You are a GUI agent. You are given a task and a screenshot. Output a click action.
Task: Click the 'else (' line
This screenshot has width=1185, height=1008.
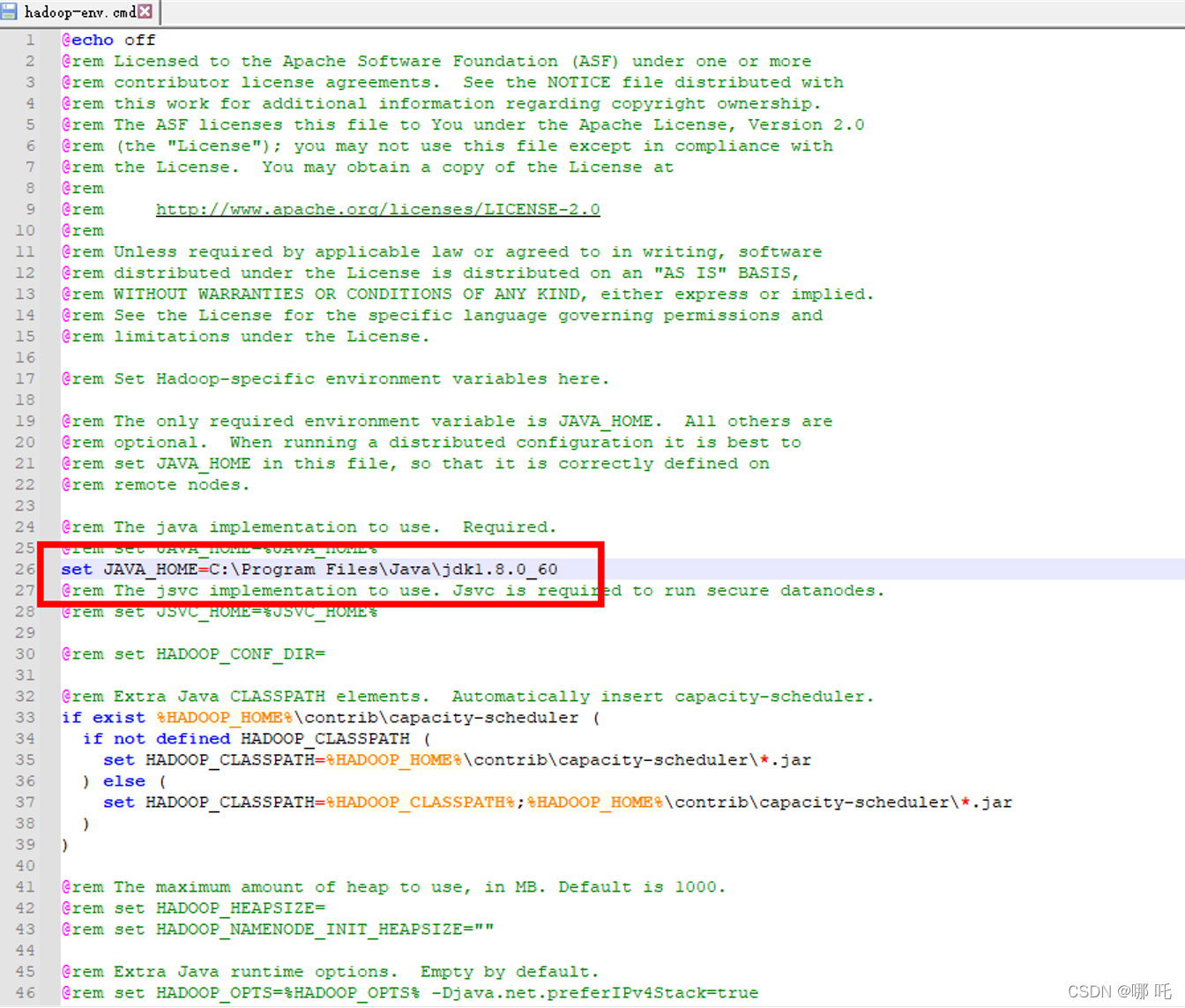click(124, 780)
